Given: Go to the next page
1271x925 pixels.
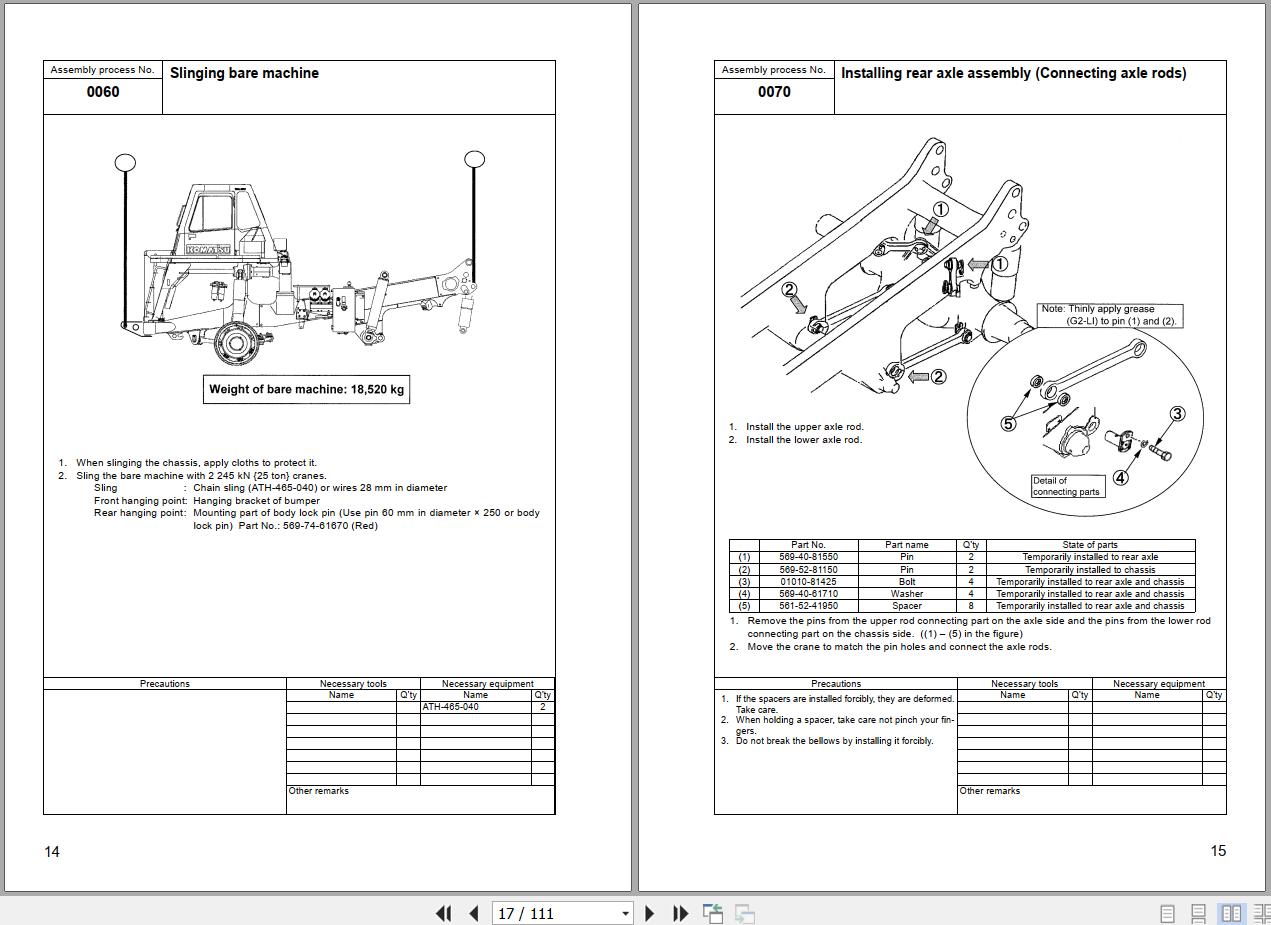Looking at the screenshot, I should 650,913.
